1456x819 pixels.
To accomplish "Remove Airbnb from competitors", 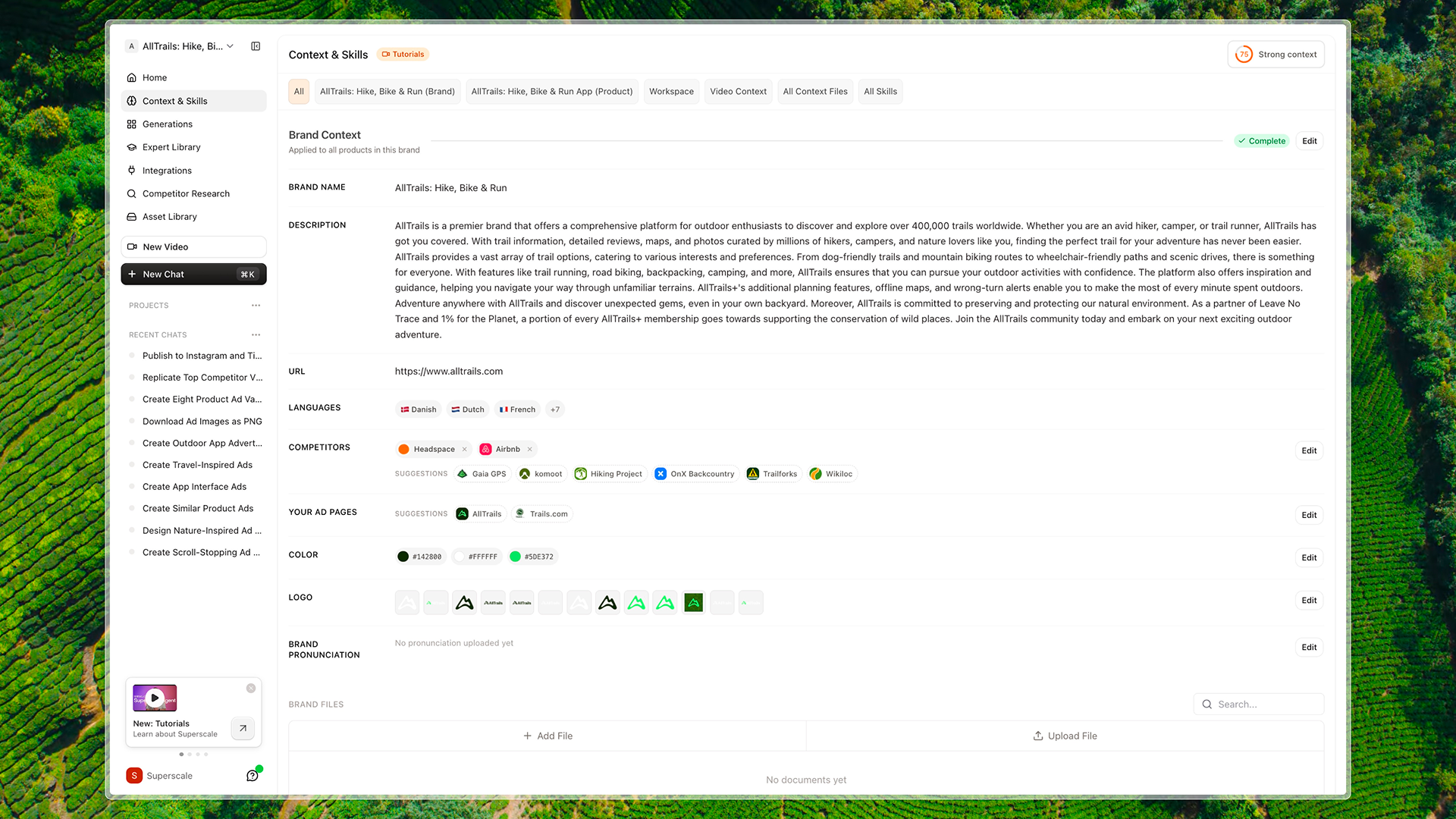I will click(x=530, y=450).
